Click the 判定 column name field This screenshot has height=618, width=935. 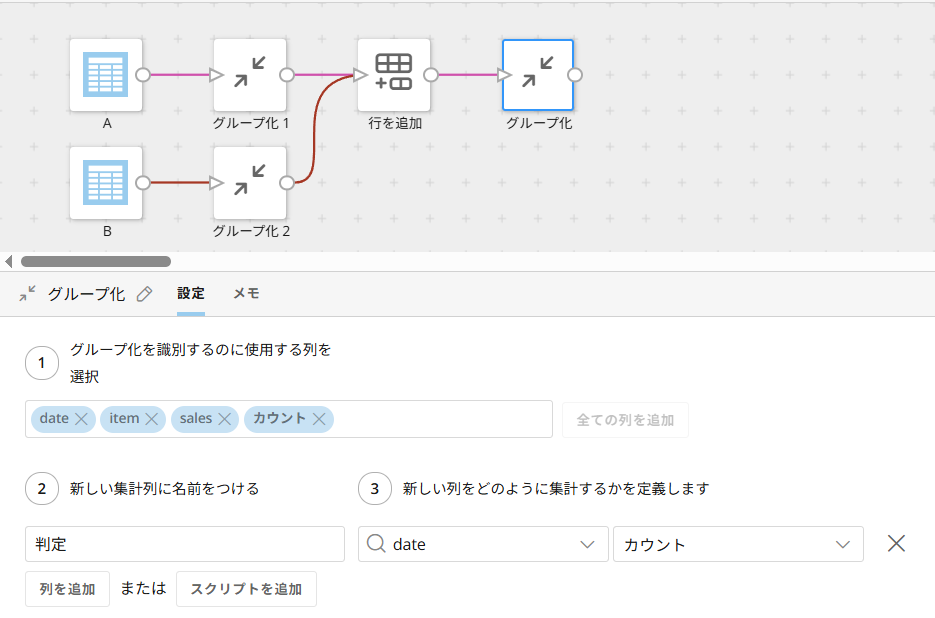pos(185,544)
